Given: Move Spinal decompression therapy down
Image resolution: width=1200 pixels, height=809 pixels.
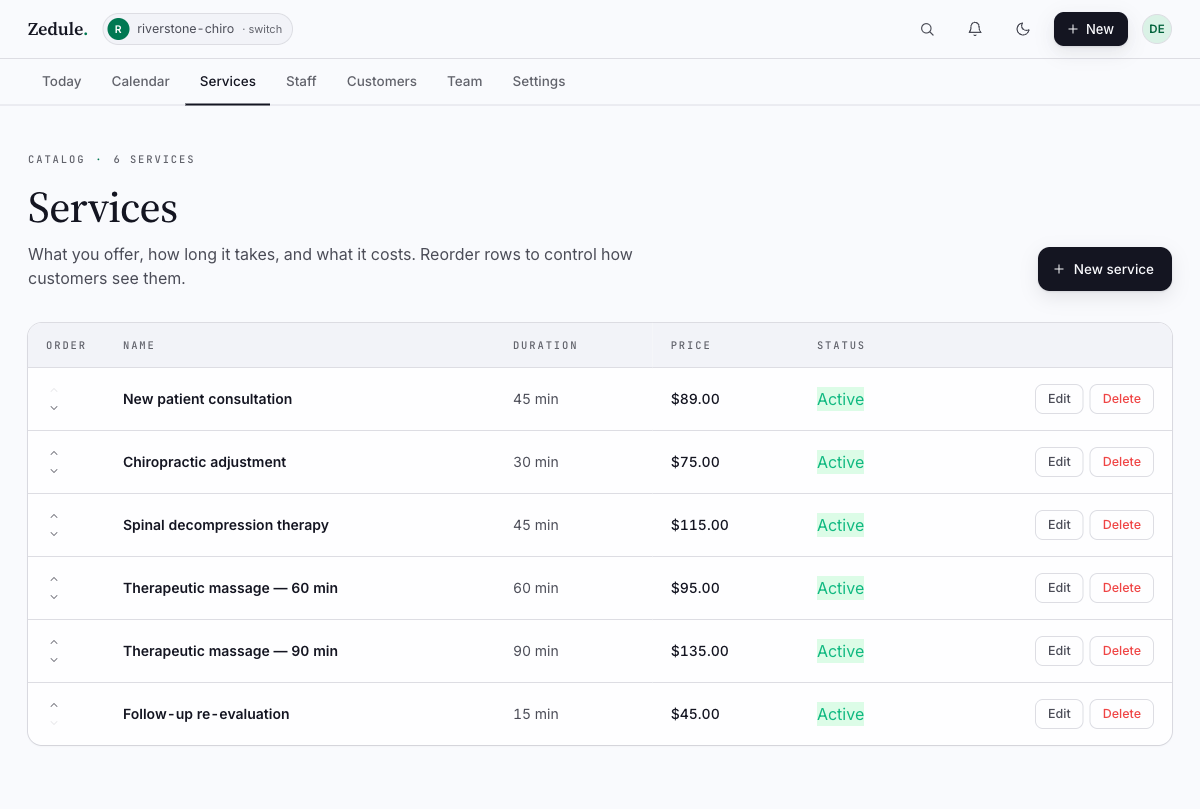Looking at the screenshot, I should [54, 534].
